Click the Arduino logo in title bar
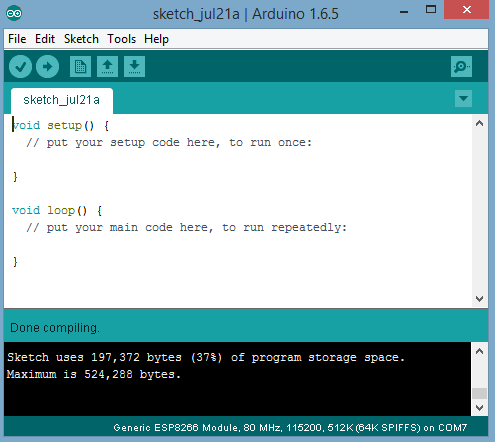 [x=14, y=13]
